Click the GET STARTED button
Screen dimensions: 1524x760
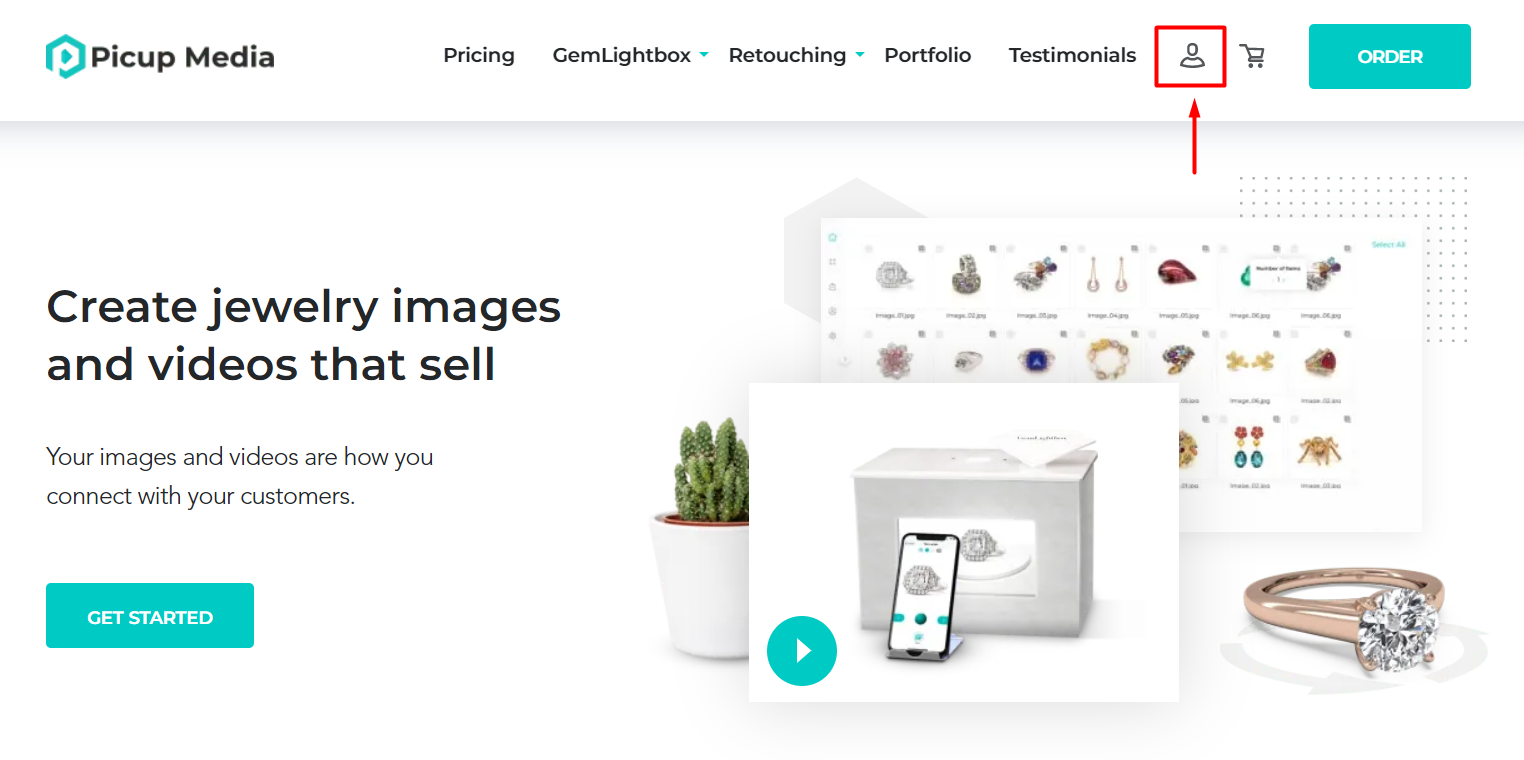coord(150,616)
